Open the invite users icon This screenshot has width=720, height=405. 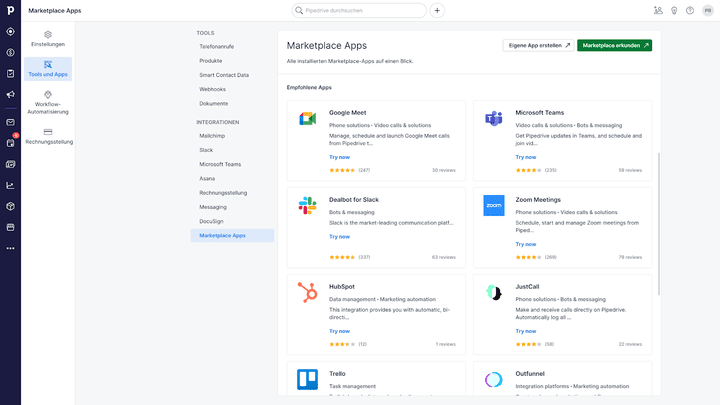[658, 11]
